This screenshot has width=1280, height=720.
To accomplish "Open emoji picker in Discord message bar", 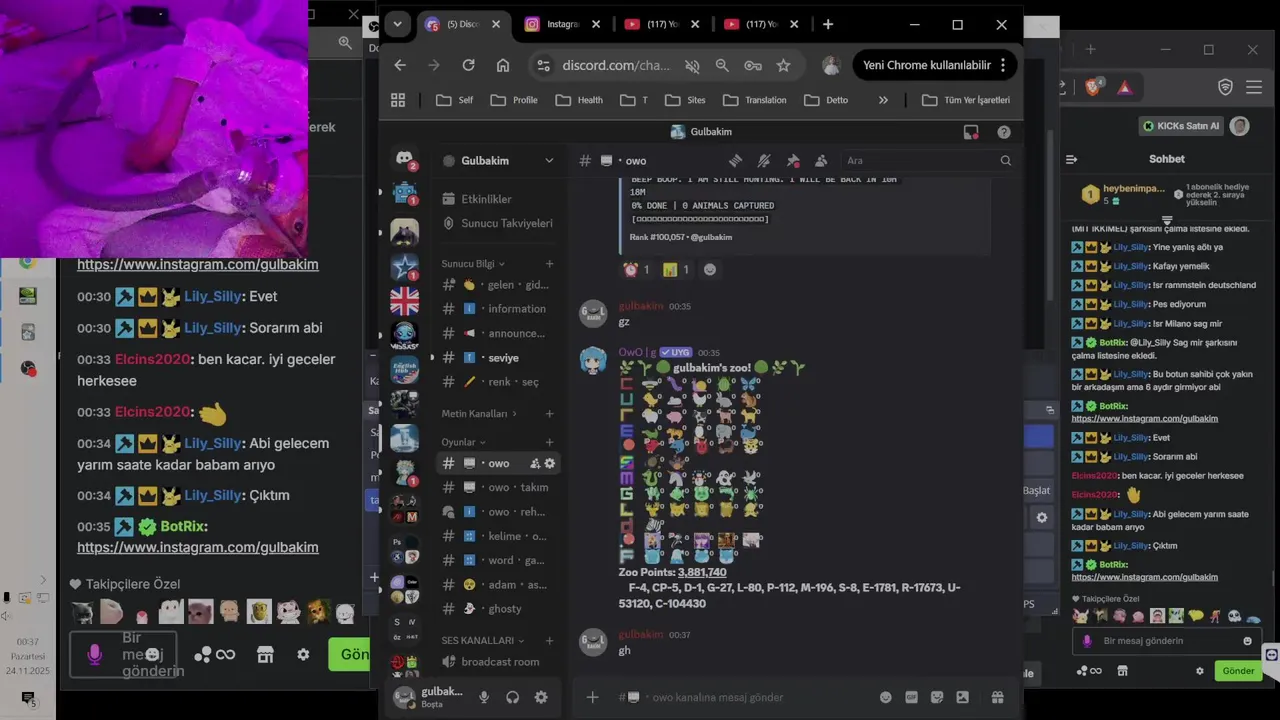I will pos(885,697).
